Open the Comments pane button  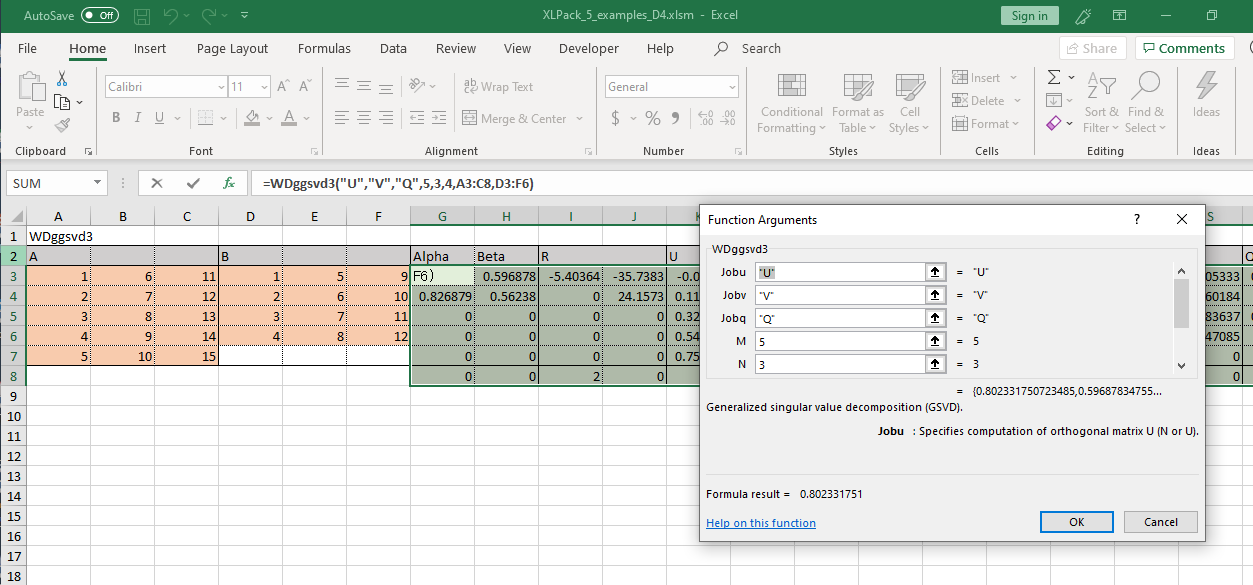tap(1184, 48)
